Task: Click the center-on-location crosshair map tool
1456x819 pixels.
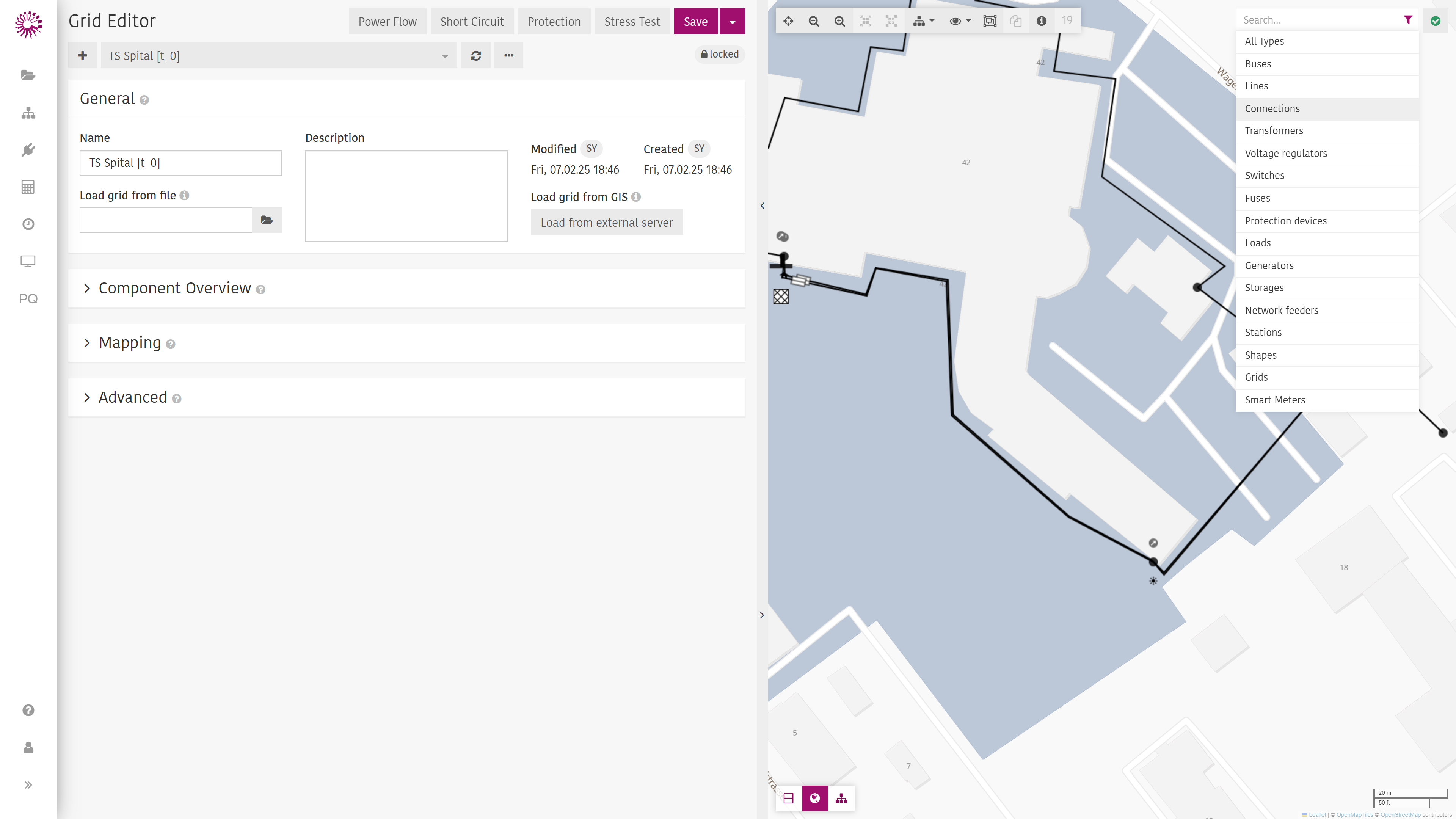Action: coord(789,21)
